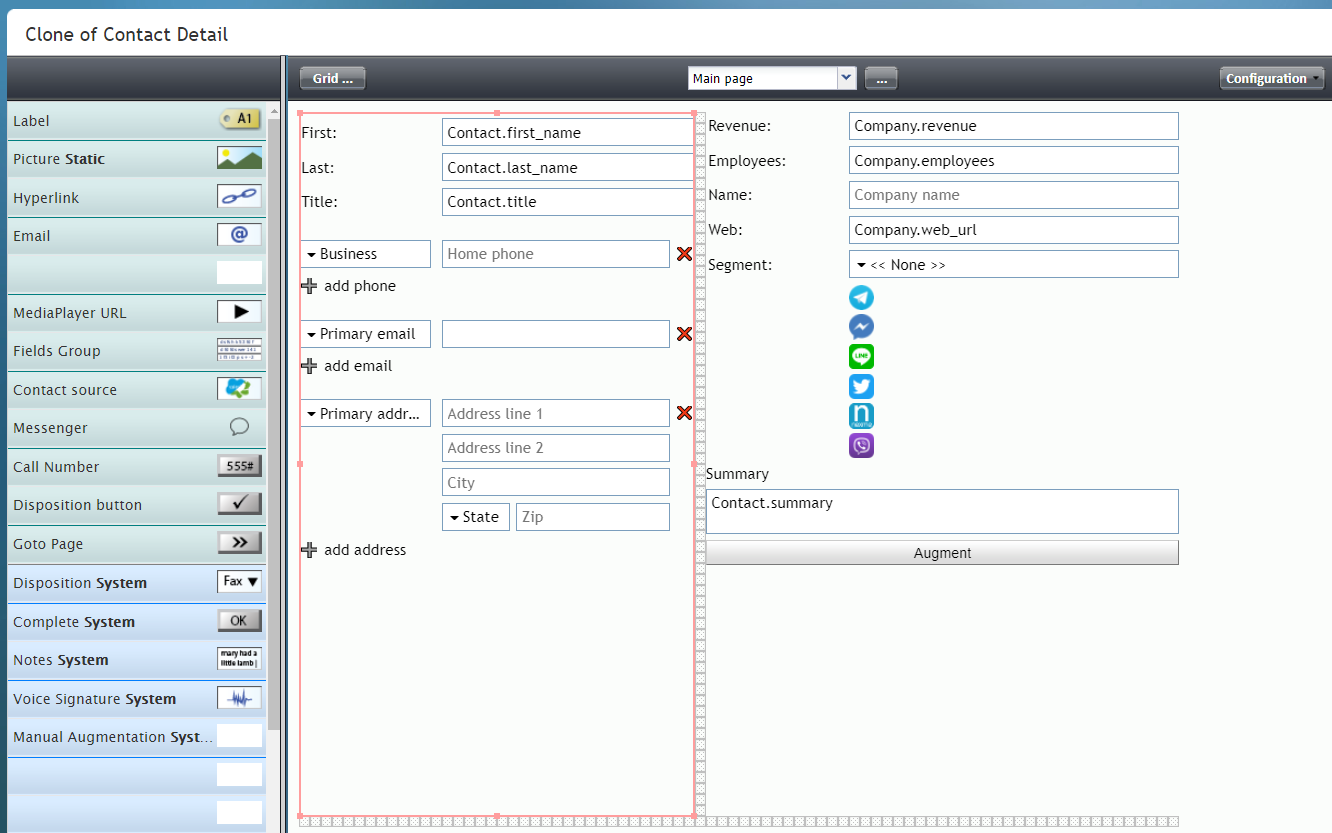Click the Telegram messenger icon
This screenshot has width=1332, height=833.
861,297
